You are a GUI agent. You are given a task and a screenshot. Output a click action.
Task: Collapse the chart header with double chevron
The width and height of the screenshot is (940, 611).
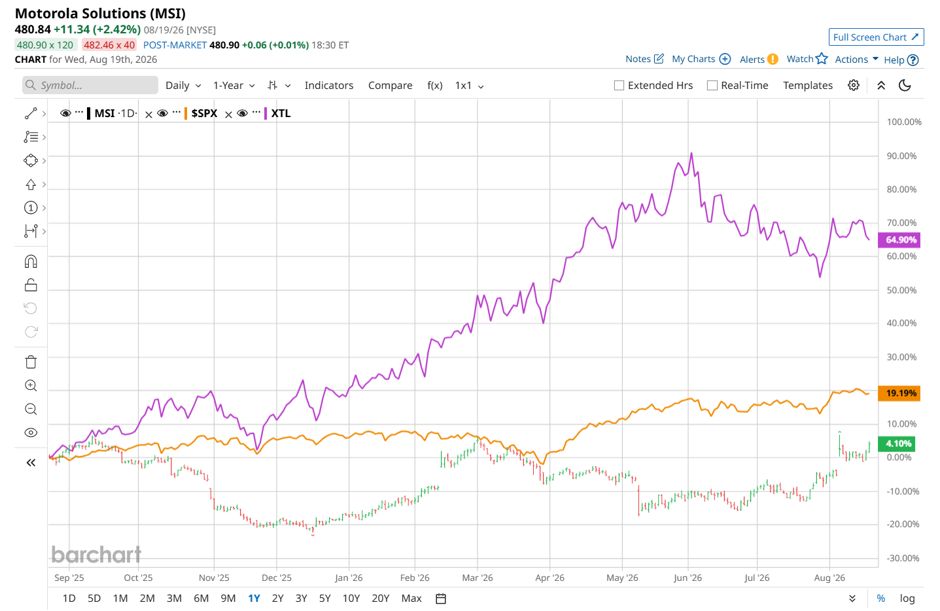pyautogui.click(x=881, y=85)
